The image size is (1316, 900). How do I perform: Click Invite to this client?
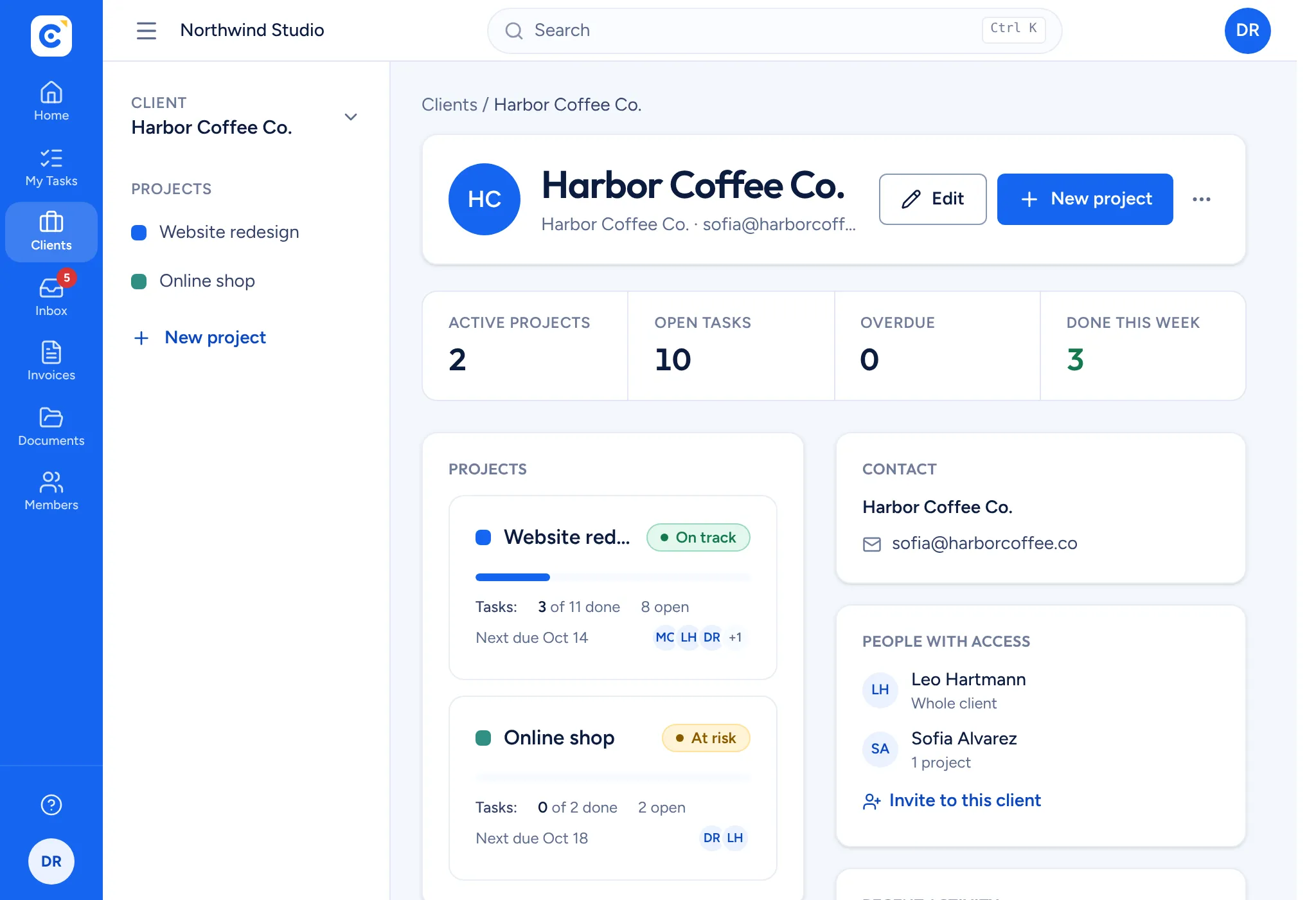(952, 800)
